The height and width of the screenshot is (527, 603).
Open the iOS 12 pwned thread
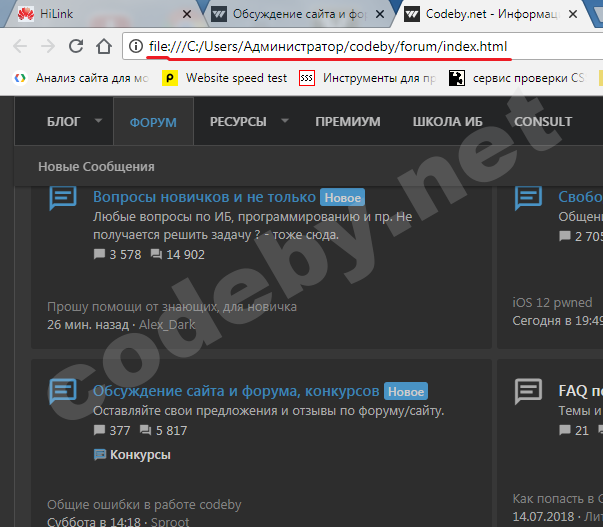click(552, 303)
